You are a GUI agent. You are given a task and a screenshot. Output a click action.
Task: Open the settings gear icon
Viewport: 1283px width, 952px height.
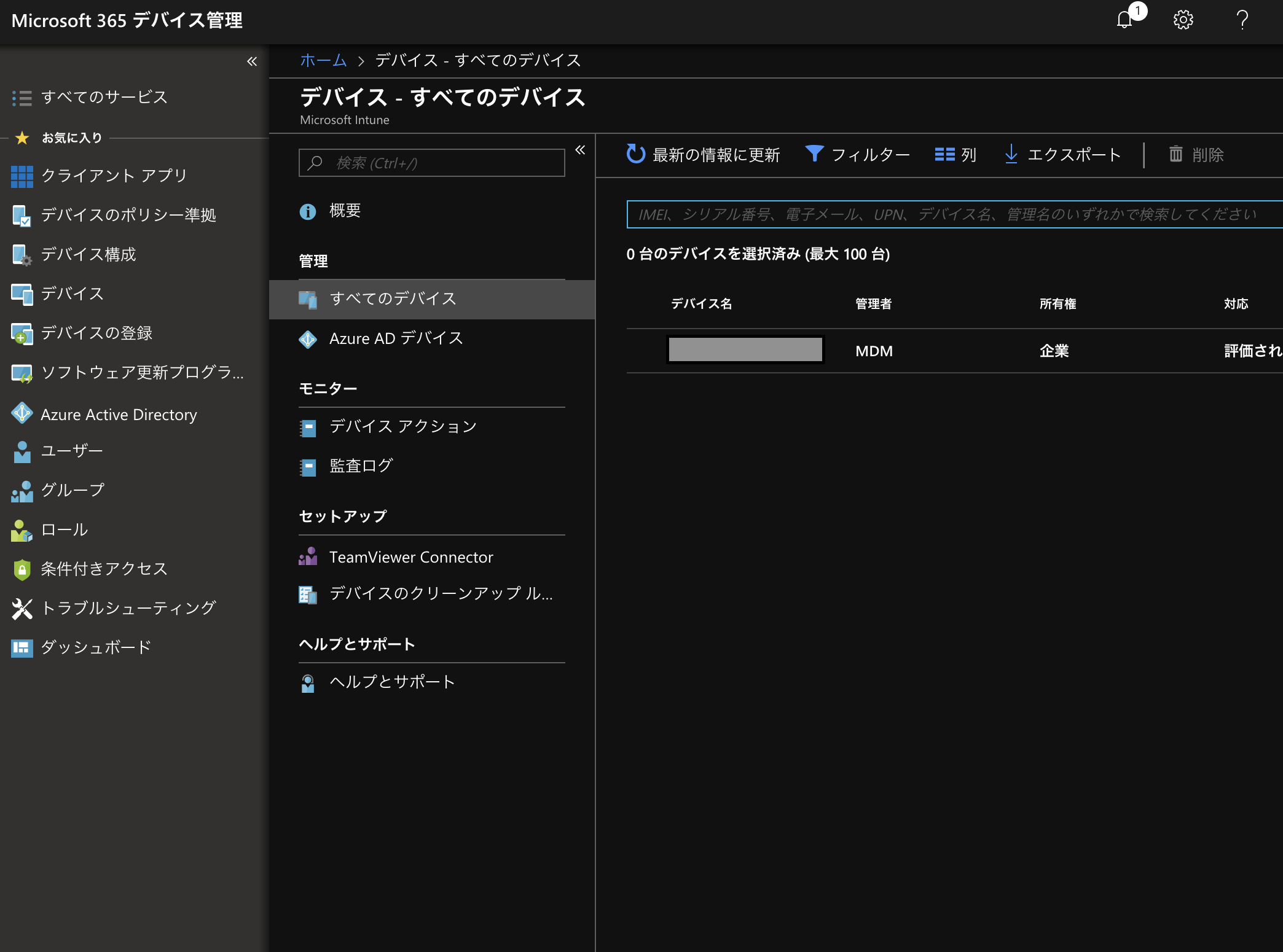click(1183, 20)
